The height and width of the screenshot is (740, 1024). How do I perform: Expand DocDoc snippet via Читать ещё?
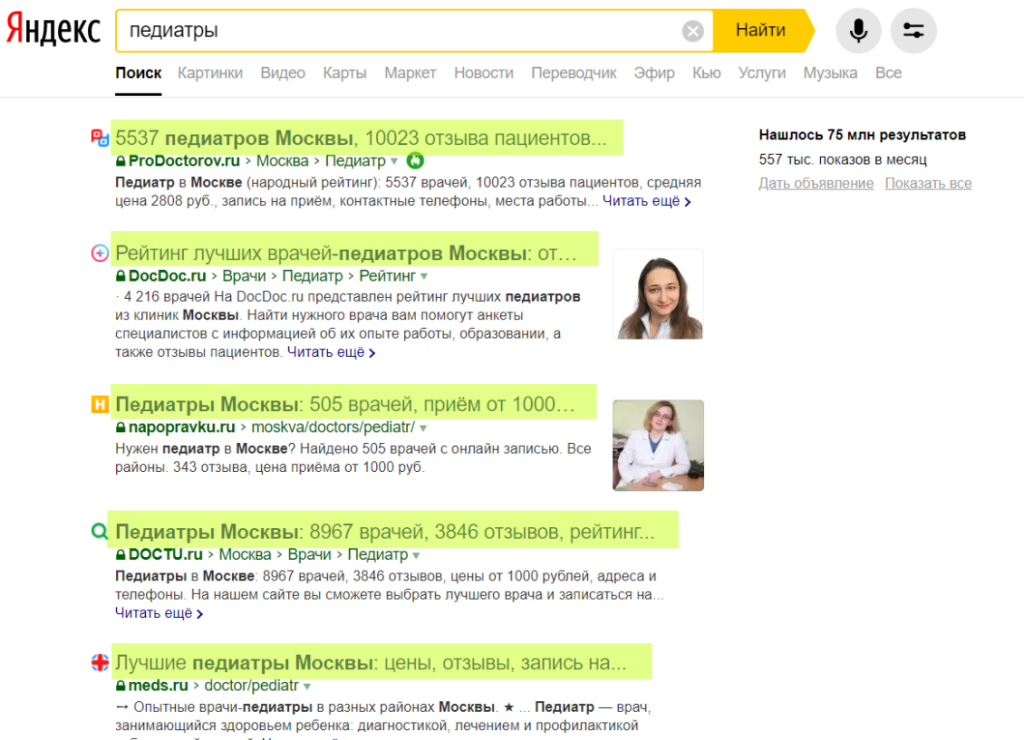point(331,352)
